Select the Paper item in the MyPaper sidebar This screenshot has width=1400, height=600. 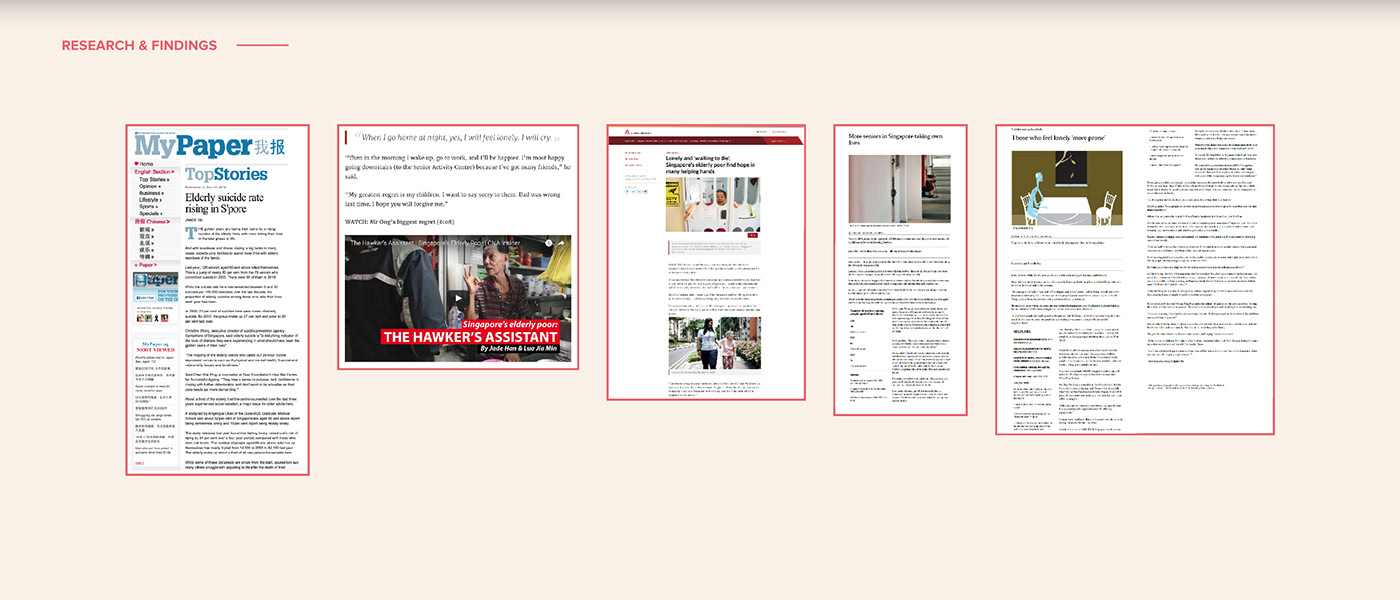click(x=147, y=265)
